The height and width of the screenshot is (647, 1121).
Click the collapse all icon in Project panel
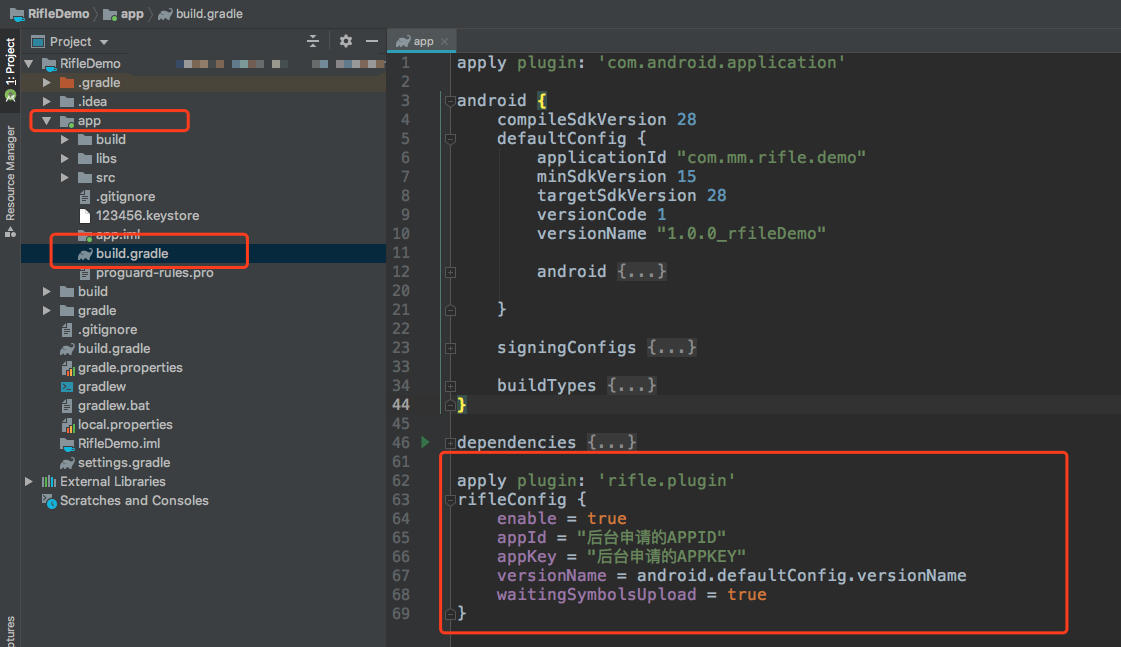(312, 41)
